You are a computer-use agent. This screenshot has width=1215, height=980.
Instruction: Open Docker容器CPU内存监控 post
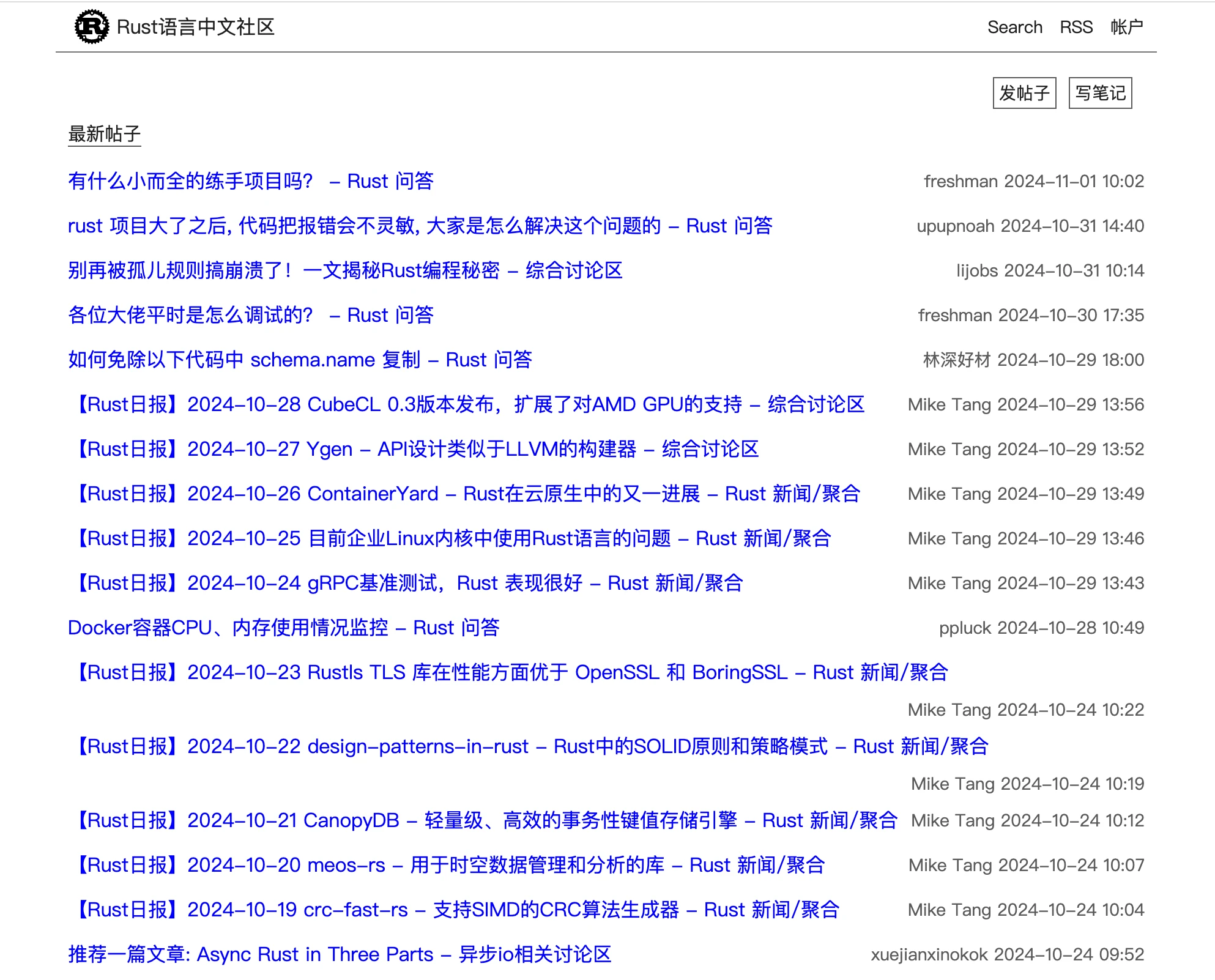pos(283,628)
